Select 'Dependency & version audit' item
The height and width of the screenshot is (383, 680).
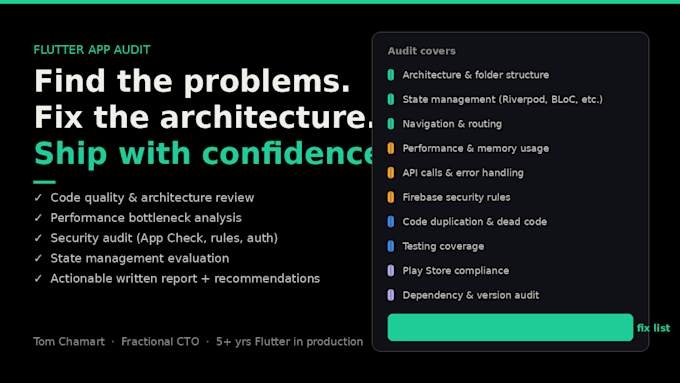click(x=471, y=295)
